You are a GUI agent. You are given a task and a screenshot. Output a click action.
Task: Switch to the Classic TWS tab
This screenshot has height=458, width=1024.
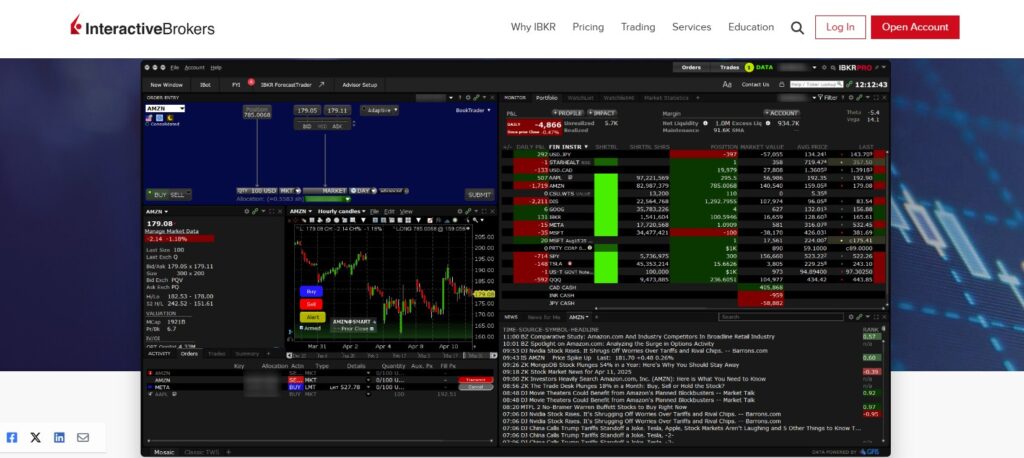[x=202, y=451]
